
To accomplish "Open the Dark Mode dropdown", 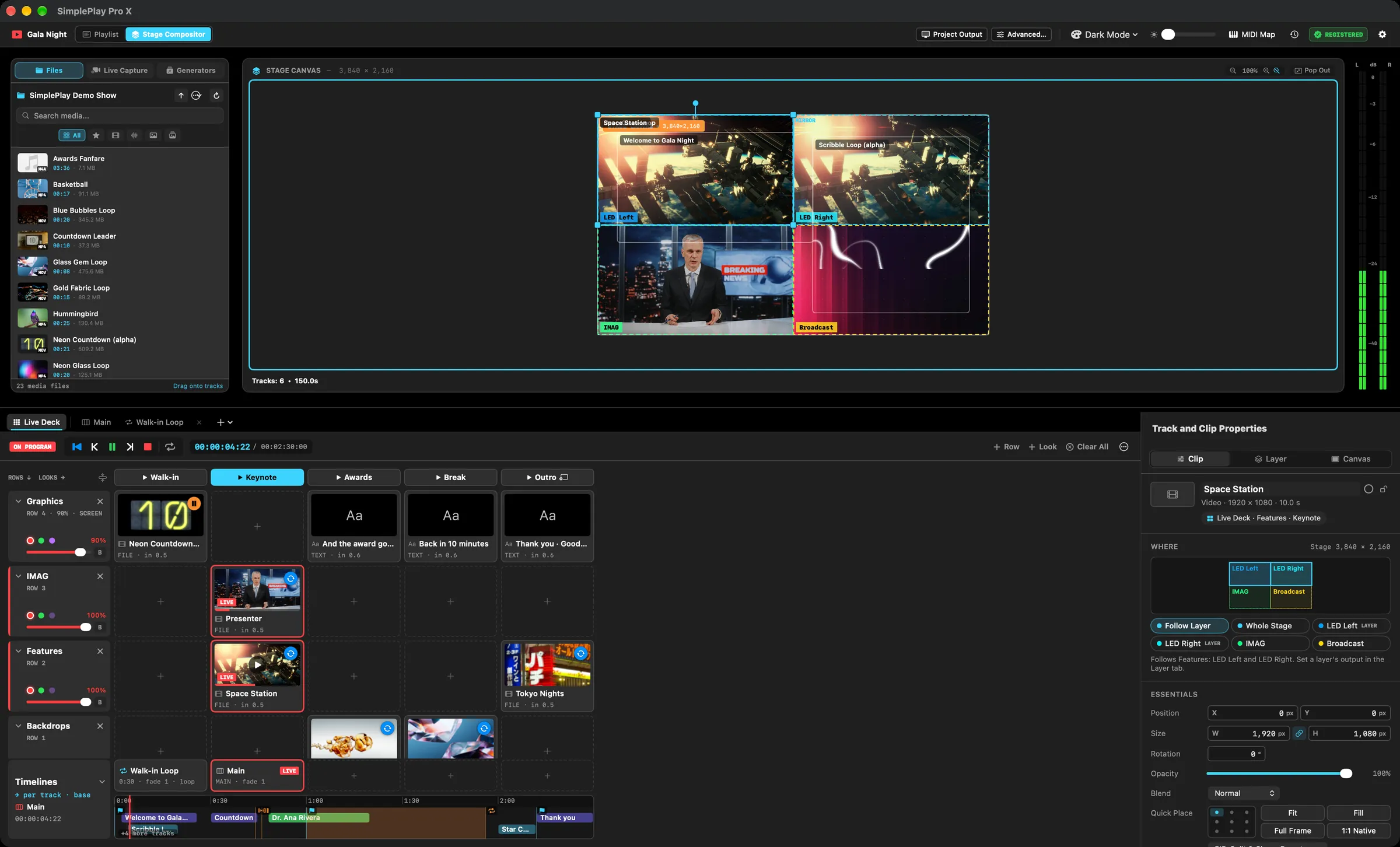I will 1104,34.
